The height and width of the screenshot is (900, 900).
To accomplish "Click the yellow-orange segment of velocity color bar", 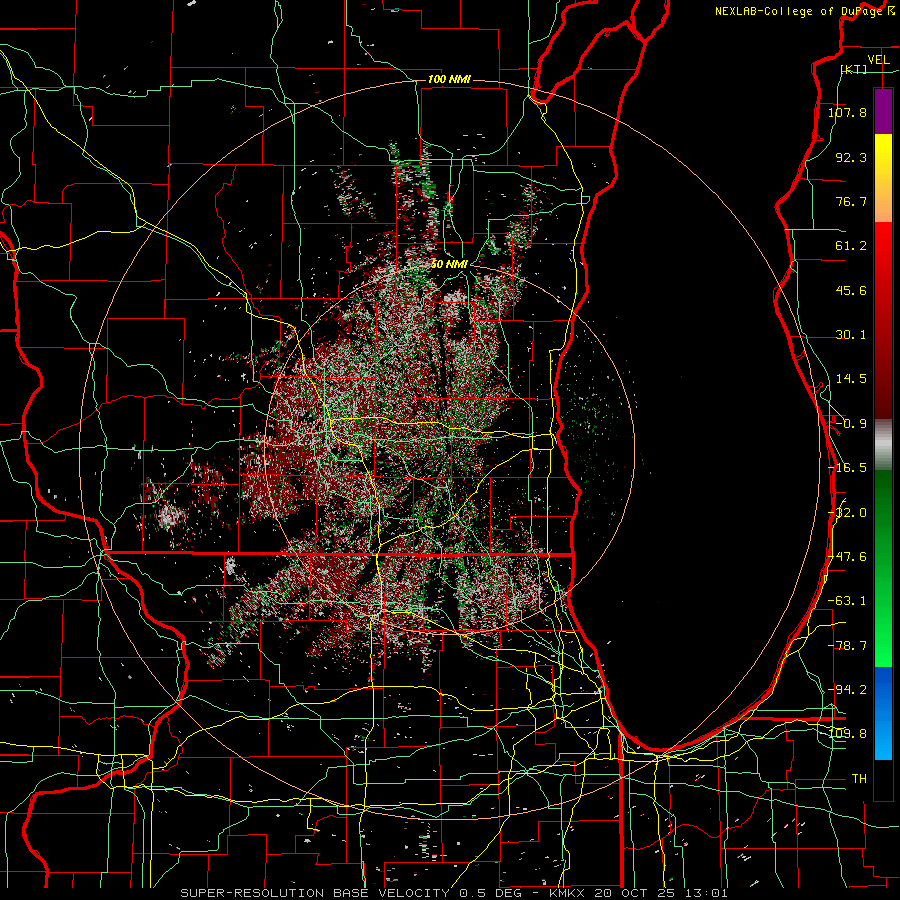I will pos(883,178).
